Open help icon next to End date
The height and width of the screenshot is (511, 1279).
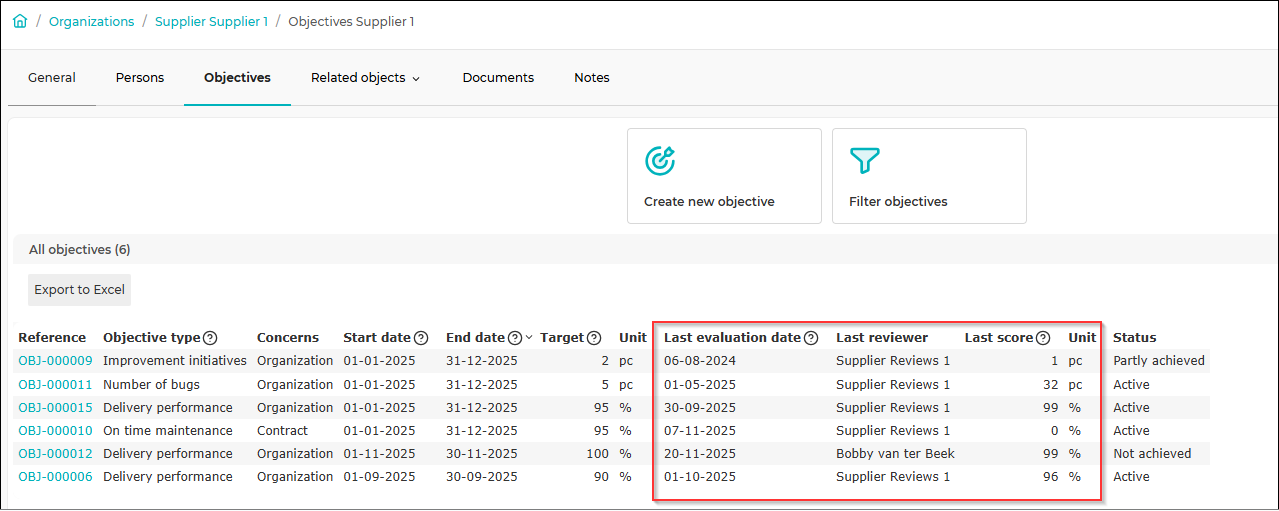(x=515, y=338)
